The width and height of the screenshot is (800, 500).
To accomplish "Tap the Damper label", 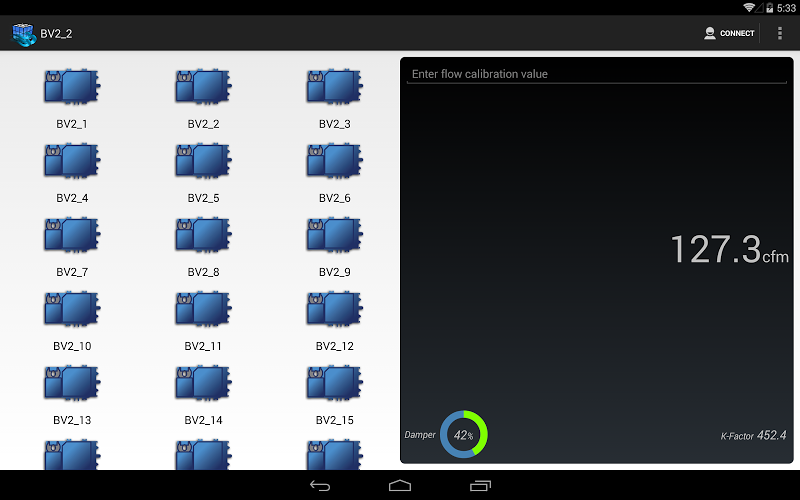I will point(420,435).
